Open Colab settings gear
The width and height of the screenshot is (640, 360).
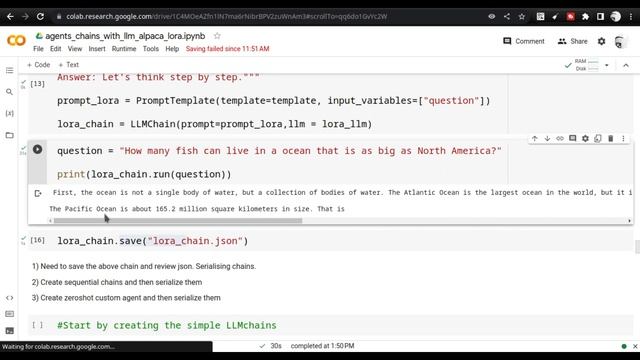(601, 41)
